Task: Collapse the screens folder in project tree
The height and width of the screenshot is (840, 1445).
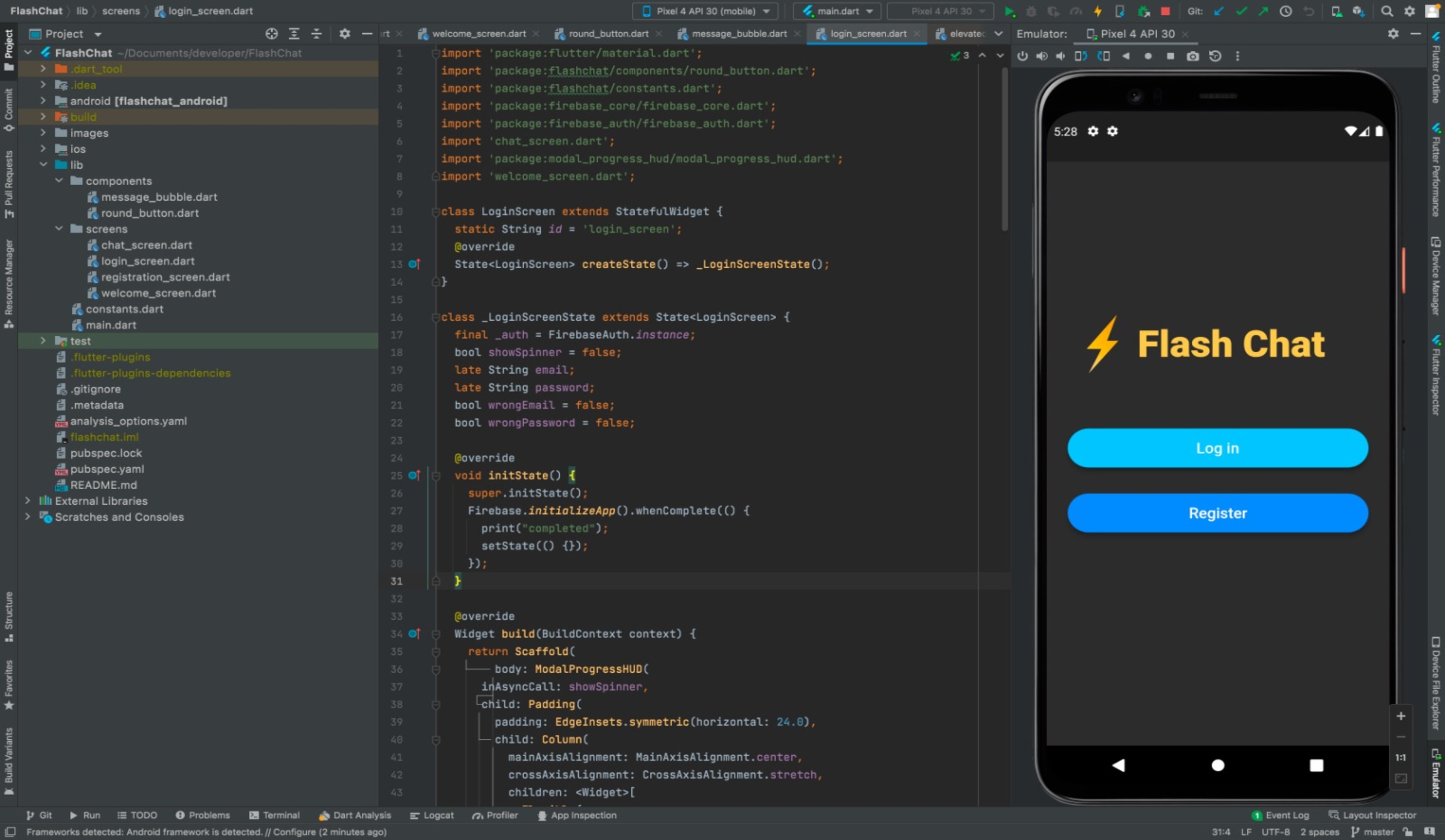Action: coord(58,229)
